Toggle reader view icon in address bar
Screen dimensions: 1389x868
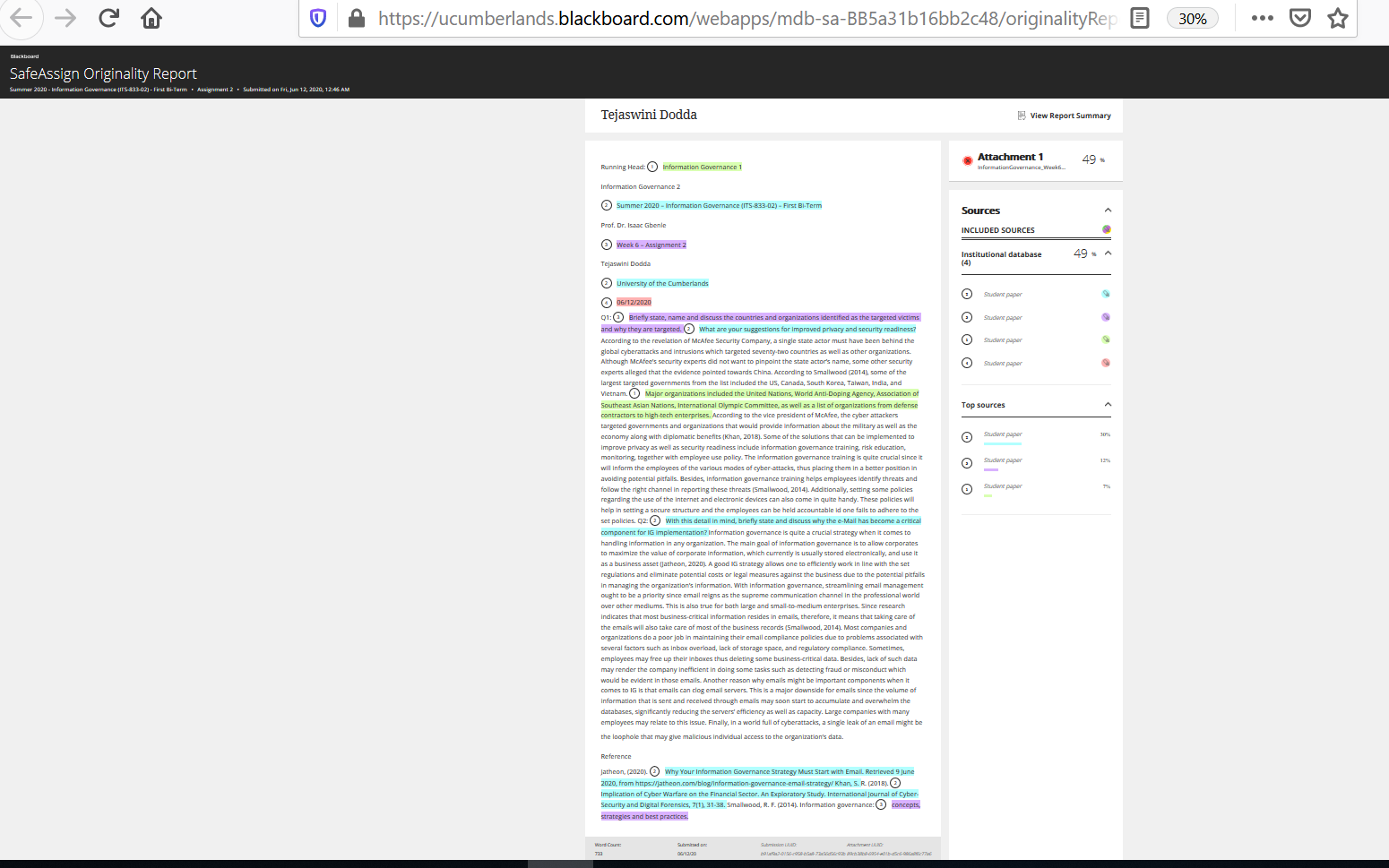point(1140,18)
